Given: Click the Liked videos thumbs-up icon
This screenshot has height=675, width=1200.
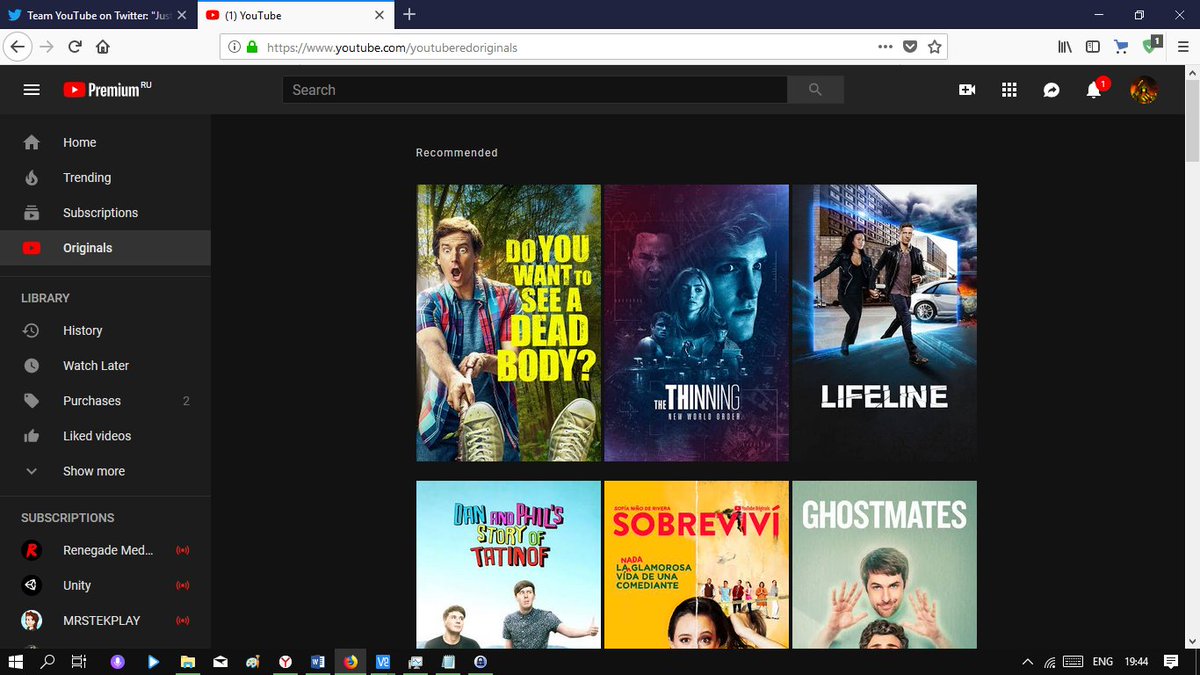Looking at the screenshot, I should [31, 436].
